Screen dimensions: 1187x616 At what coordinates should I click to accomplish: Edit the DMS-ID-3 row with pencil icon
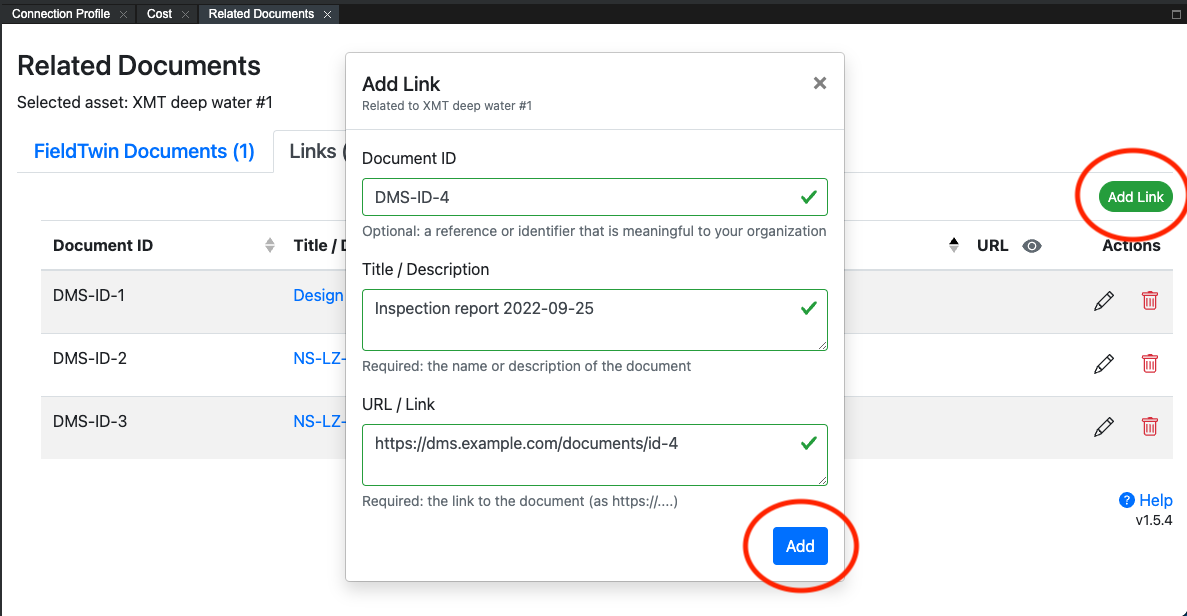(x=1104, y=427)
